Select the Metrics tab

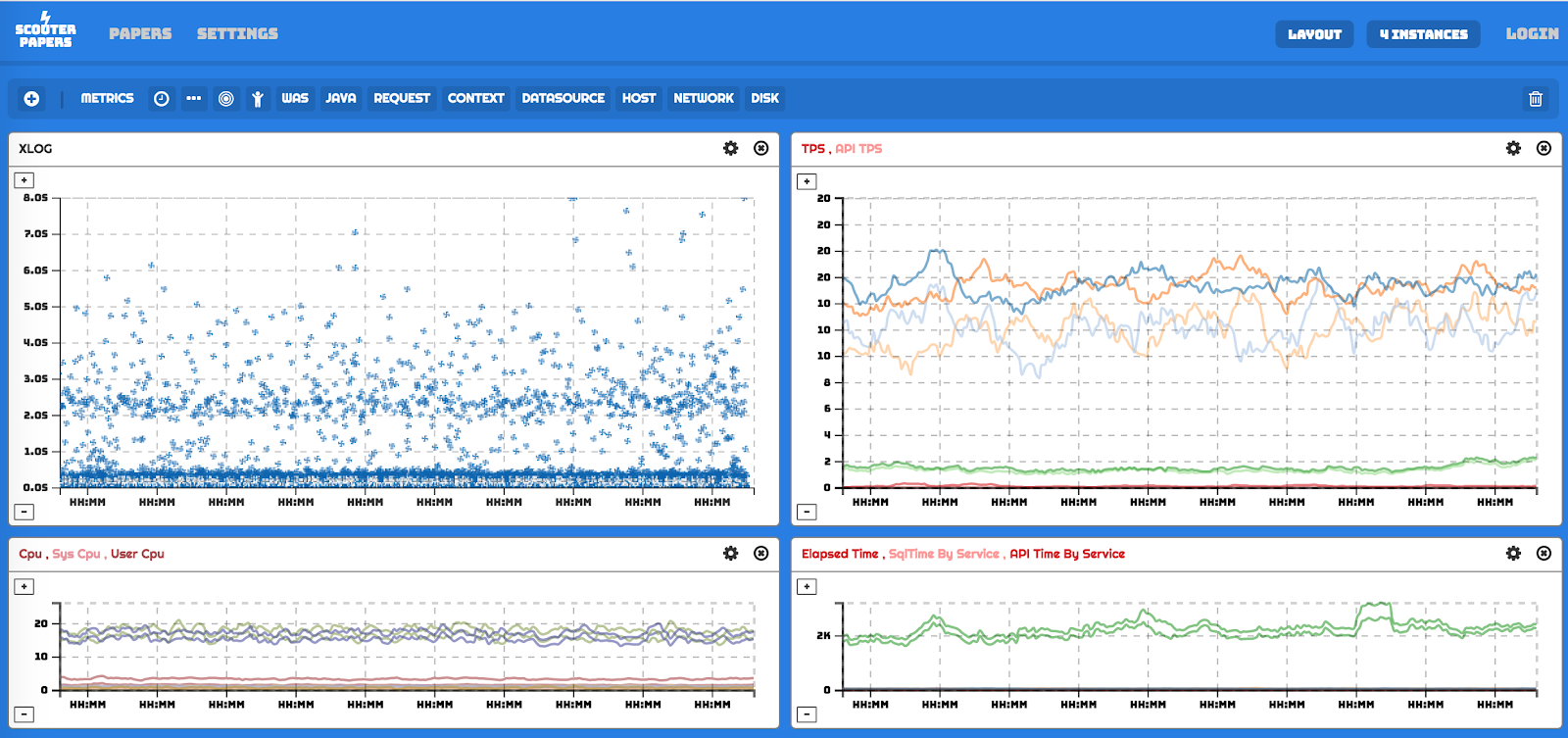107,98
